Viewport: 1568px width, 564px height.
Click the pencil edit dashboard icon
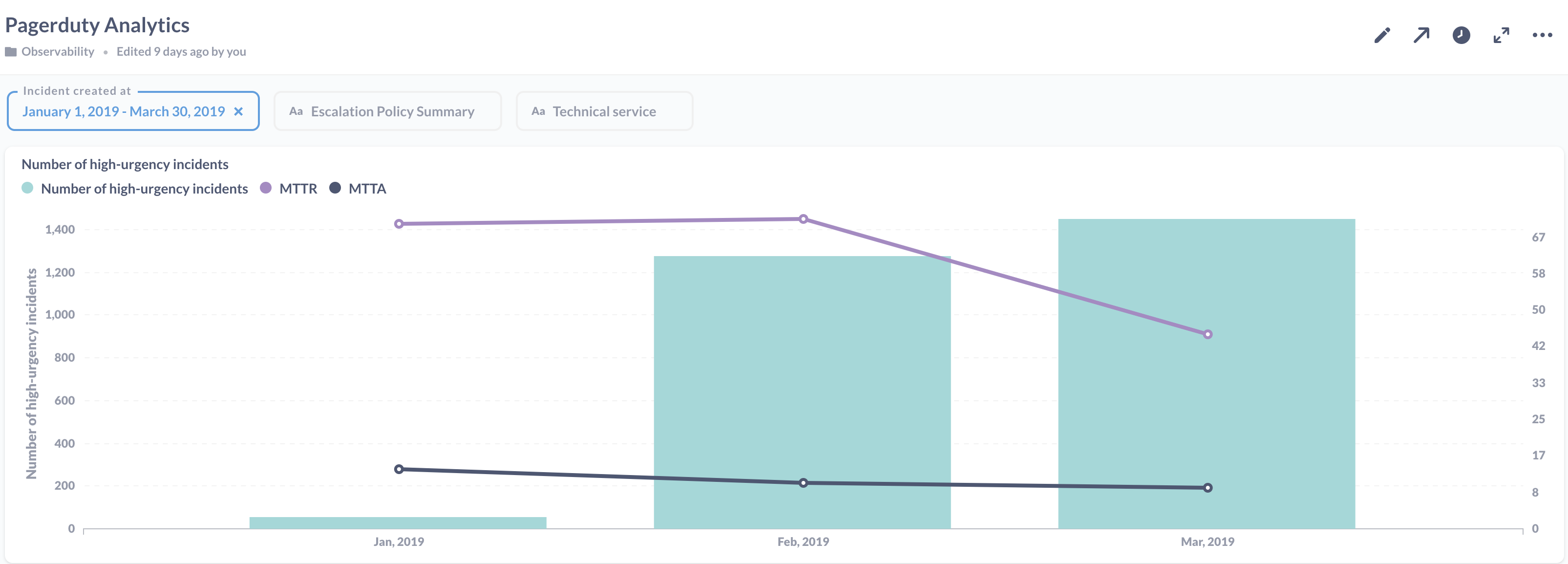(x=1382, y=35)
